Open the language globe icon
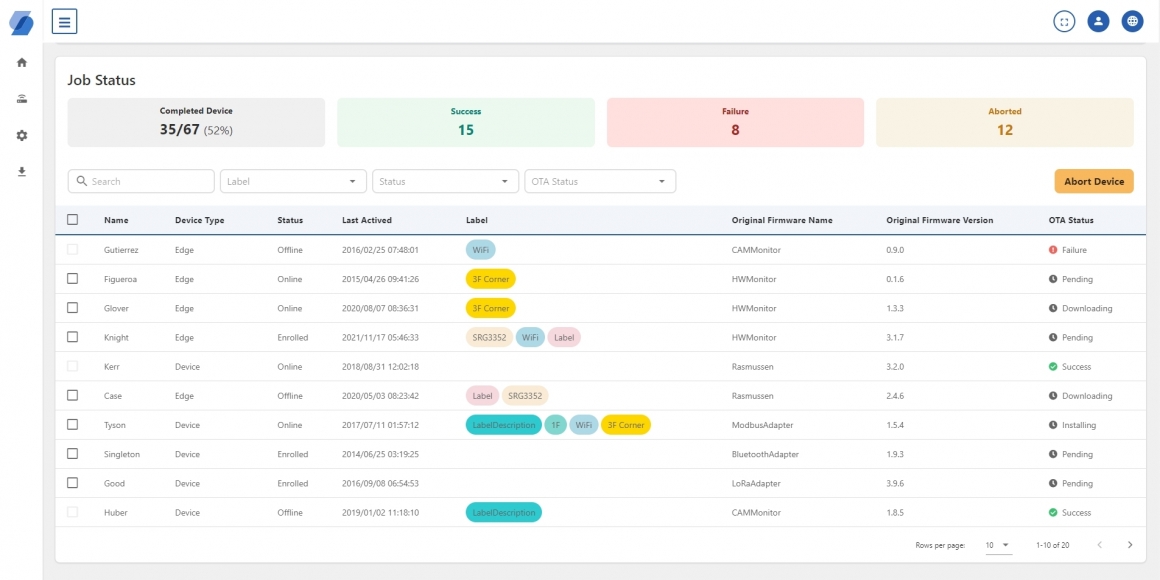 pos(1132,21)
